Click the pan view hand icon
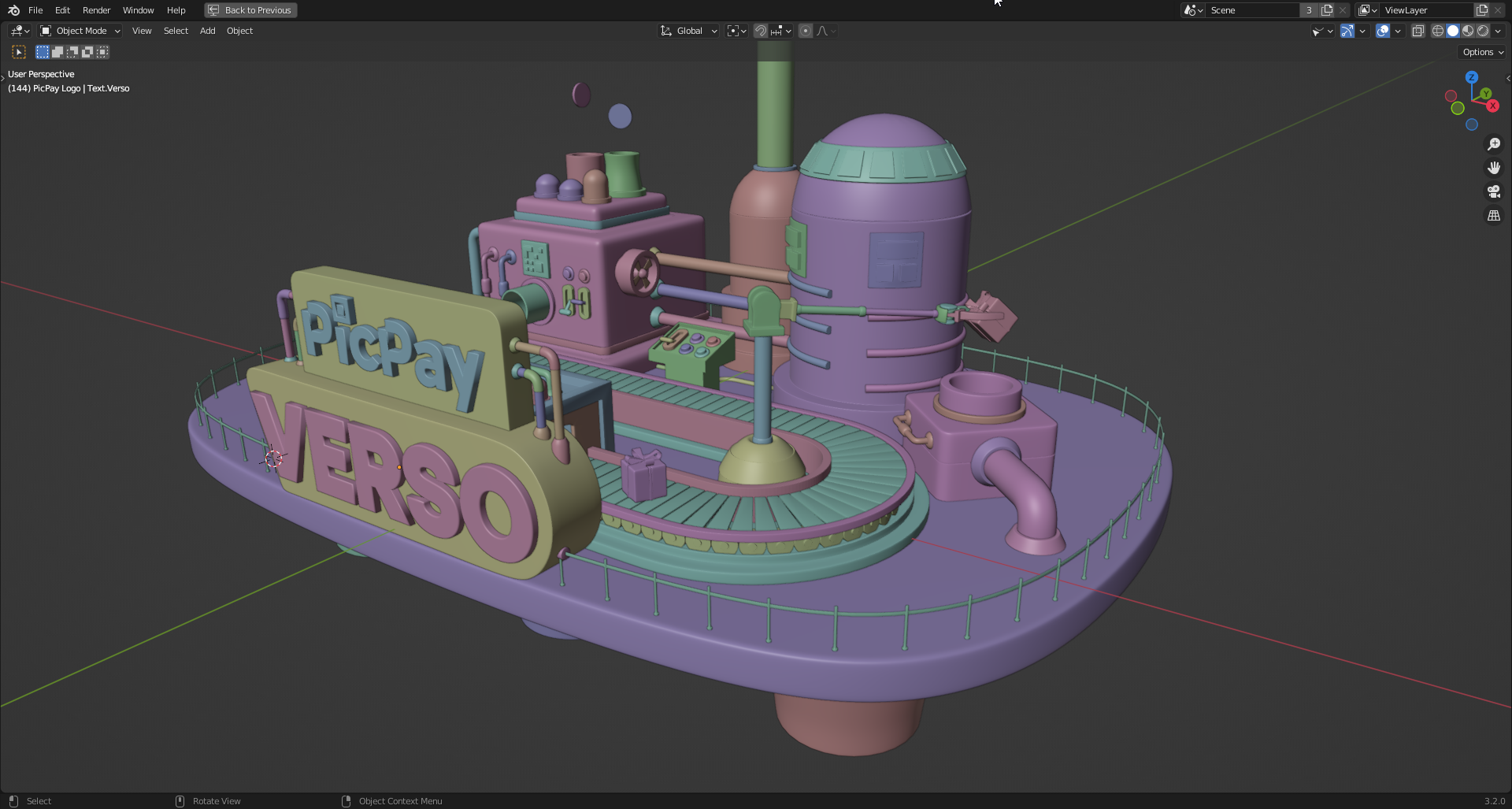Viewport: 1512px width, 809px height. point(1493,168)
